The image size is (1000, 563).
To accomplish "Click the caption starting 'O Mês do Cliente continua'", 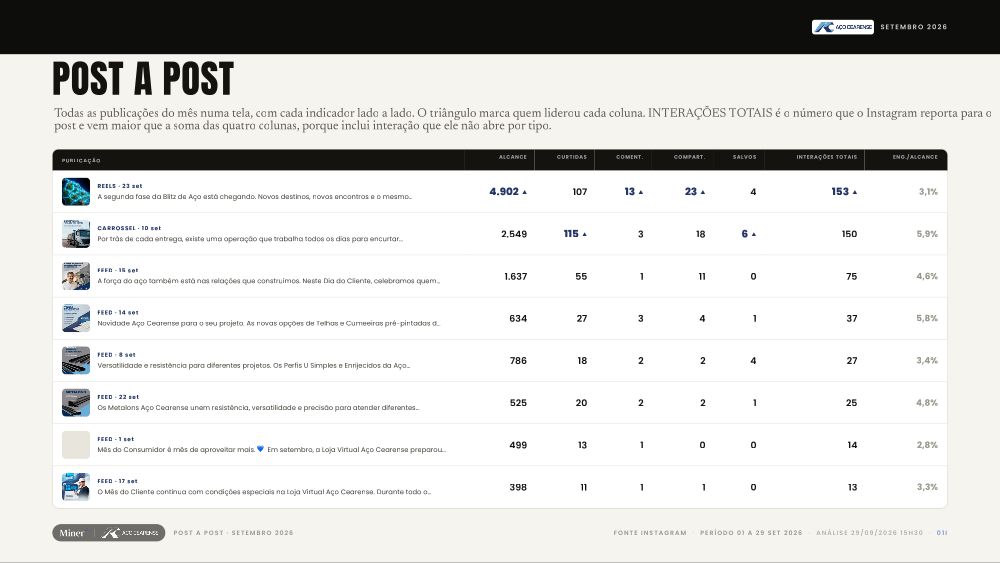I will click(264, 492).
